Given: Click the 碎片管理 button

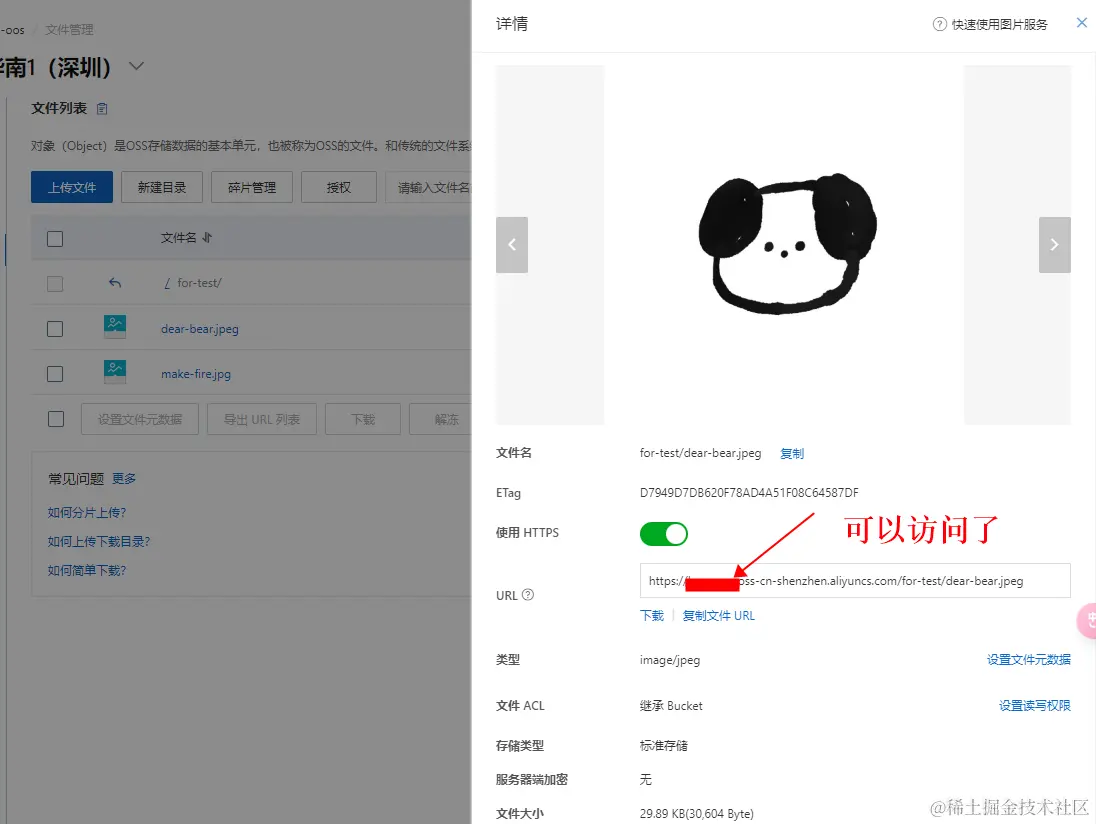Looking at the screenshot, I should tap(252, 187).
